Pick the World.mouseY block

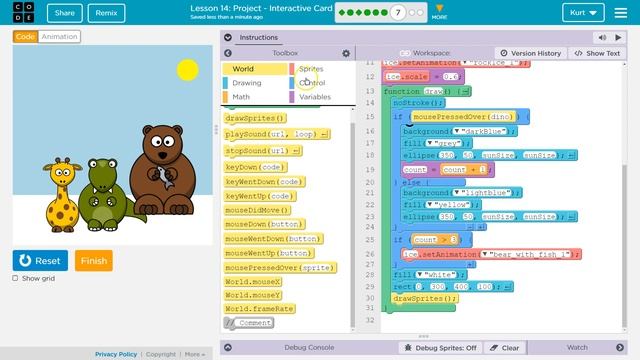coord(253,295)
